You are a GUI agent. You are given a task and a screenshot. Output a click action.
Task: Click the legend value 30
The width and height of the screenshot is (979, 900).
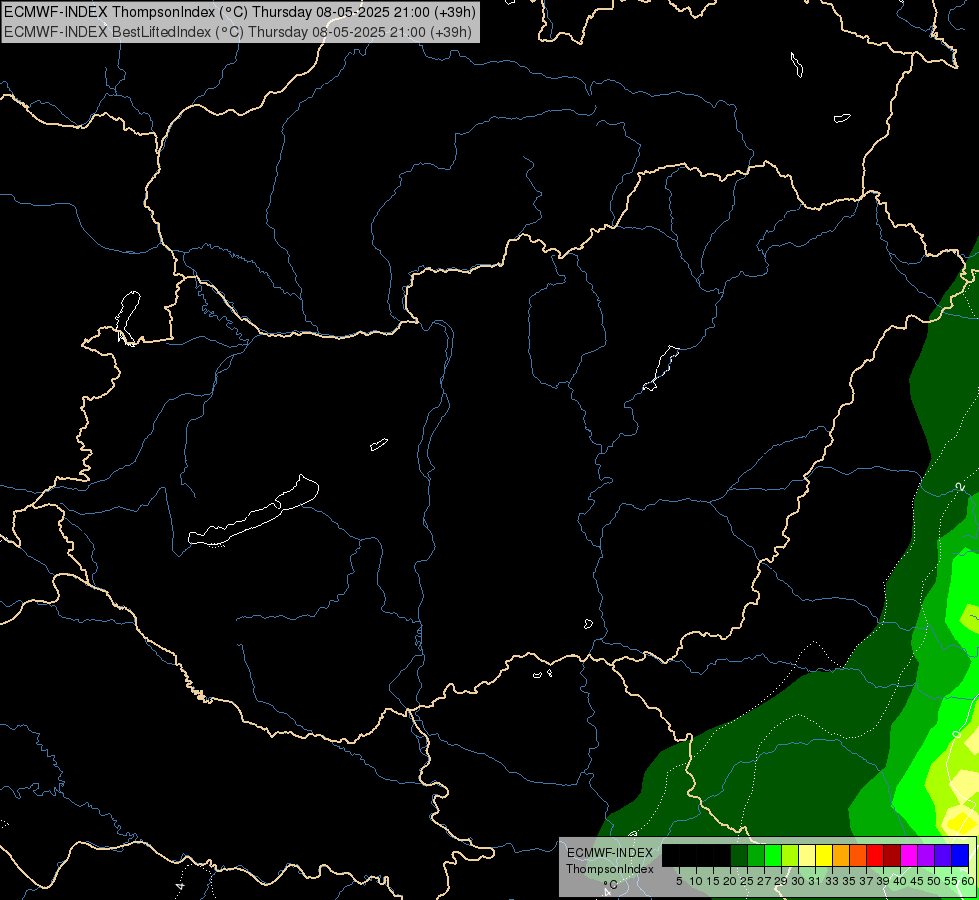pyautogui.click(x=798, y=881)
